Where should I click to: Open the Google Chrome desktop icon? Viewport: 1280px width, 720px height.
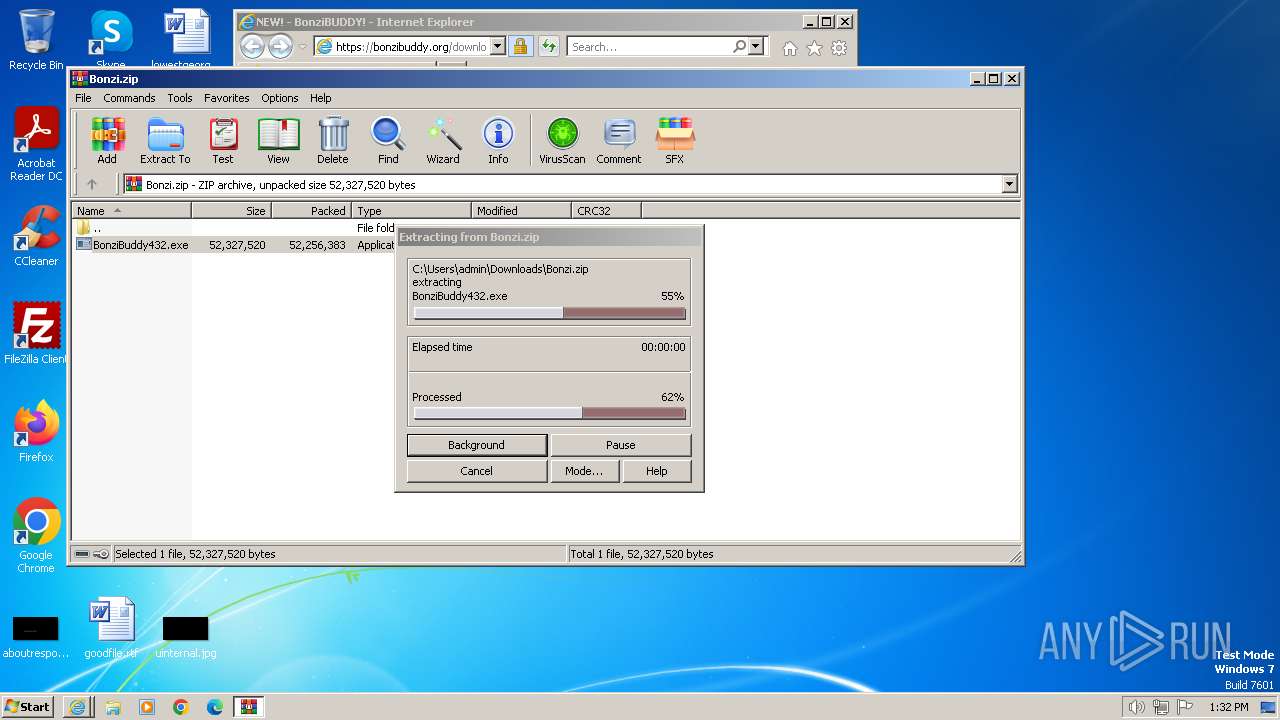pyautogui.click(x=36, y=535)
